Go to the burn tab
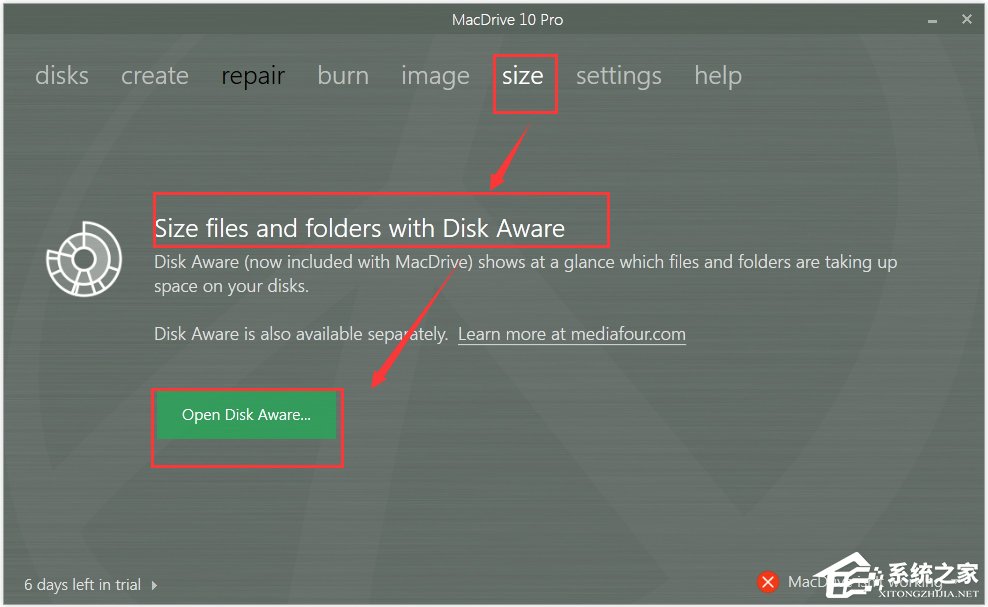988x607 pixels. coord(343,76)
